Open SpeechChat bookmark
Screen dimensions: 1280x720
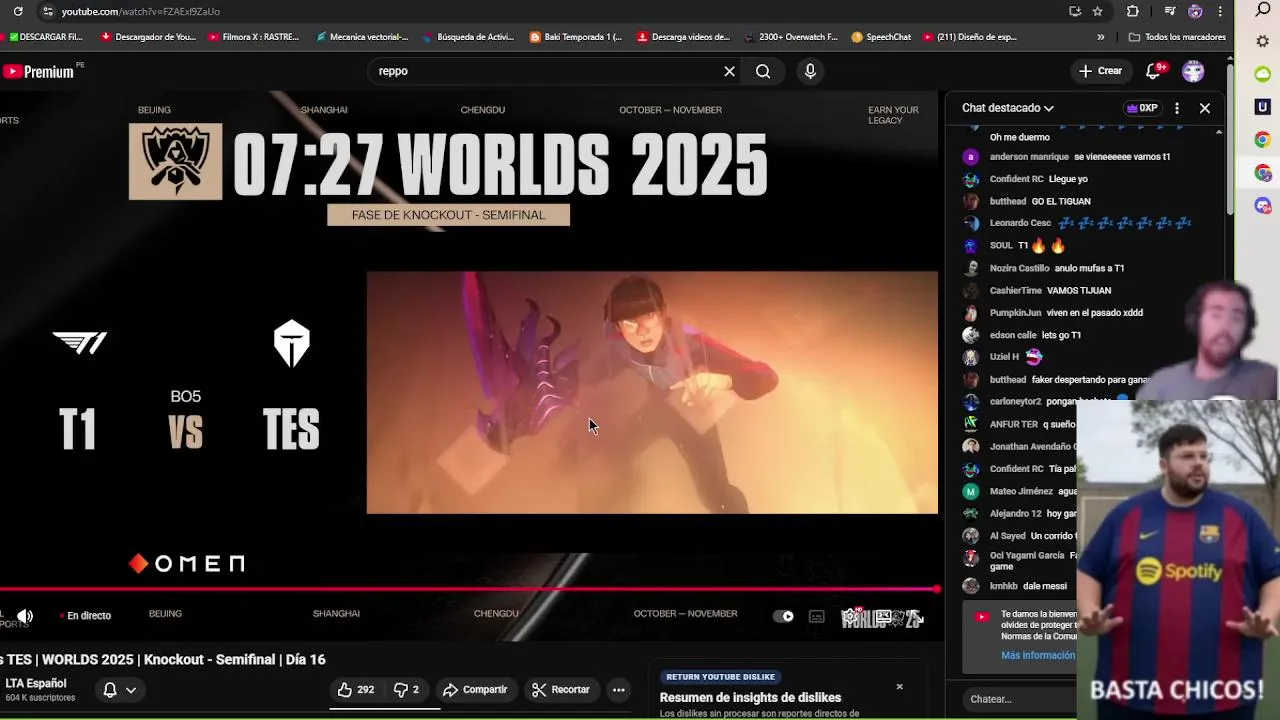tap(881, 37)
